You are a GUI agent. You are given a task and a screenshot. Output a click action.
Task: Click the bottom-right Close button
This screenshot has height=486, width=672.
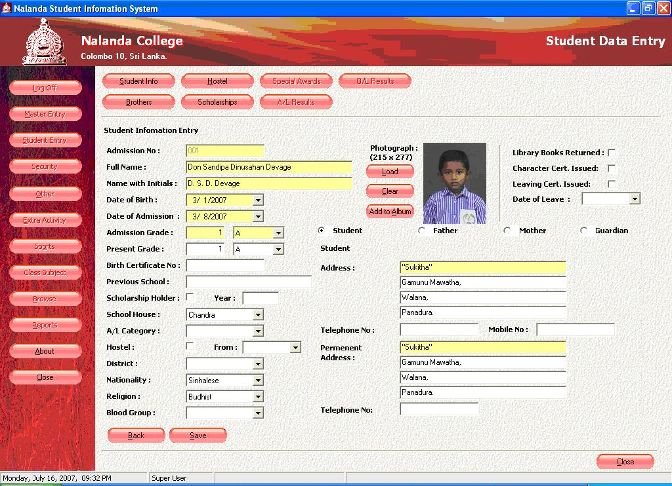tap(625, 462)
